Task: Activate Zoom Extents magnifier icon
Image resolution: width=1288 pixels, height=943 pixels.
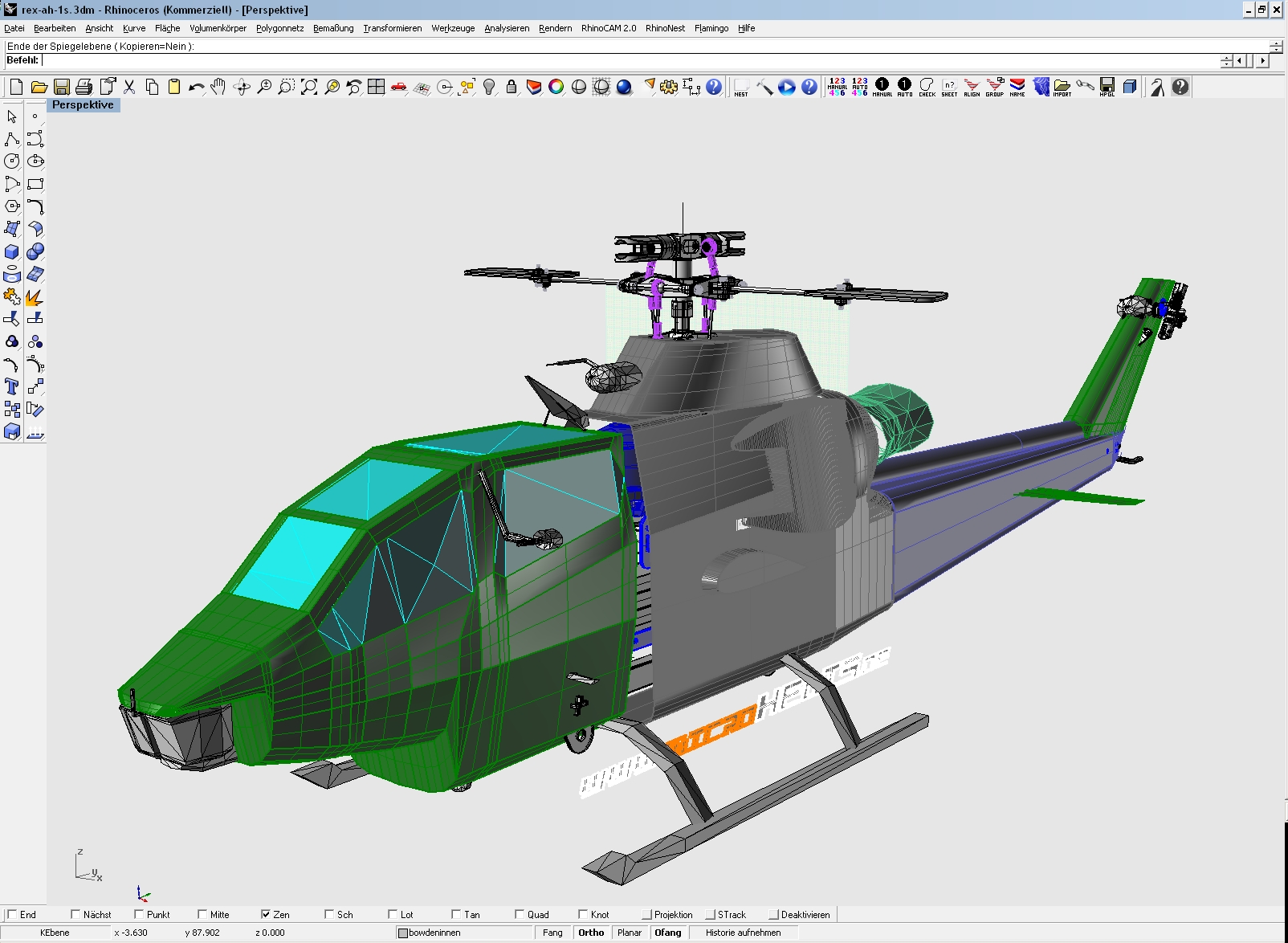Action: pos(309,87)
